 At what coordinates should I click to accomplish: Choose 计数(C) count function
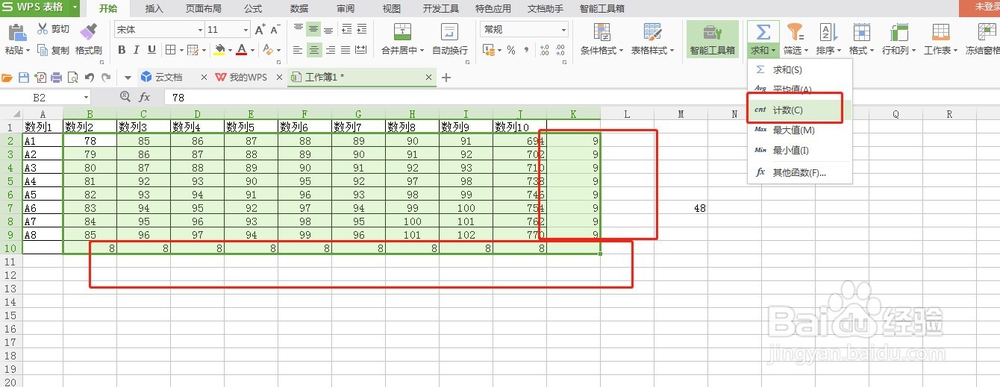coord(800,110)
